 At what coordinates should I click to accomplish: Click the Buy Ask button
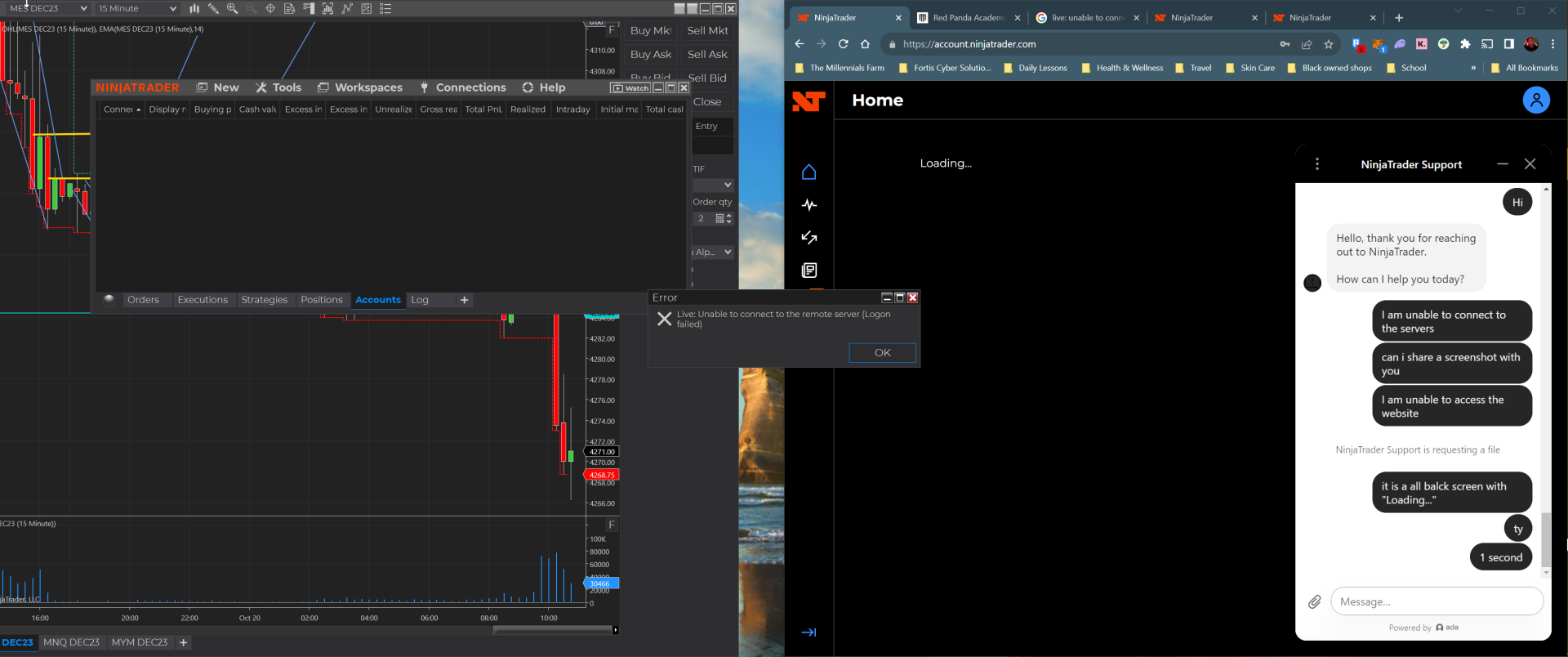(x=651, y=54)
